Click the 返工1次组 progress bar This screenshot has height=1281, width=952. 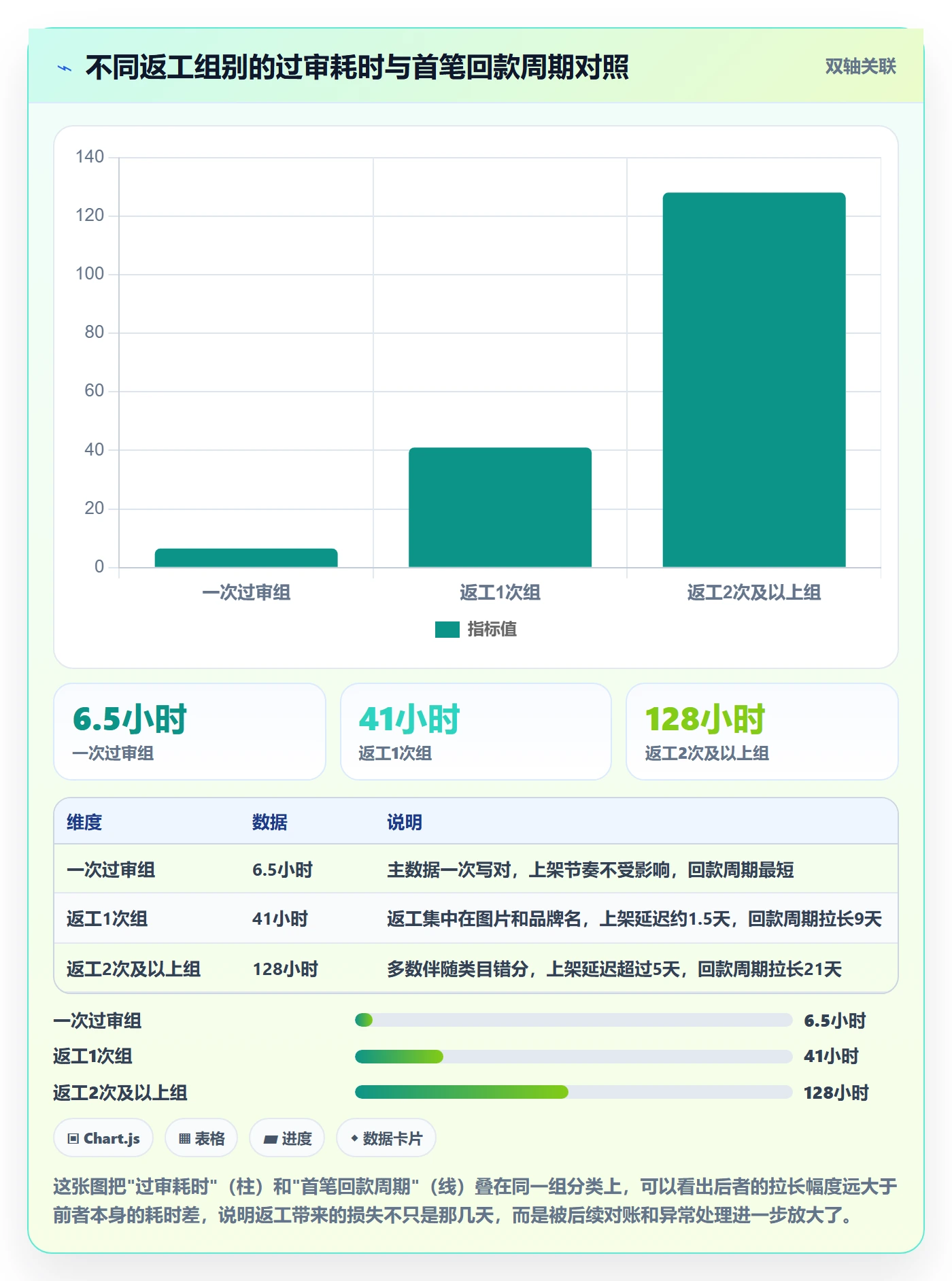tap(573, 1057)
